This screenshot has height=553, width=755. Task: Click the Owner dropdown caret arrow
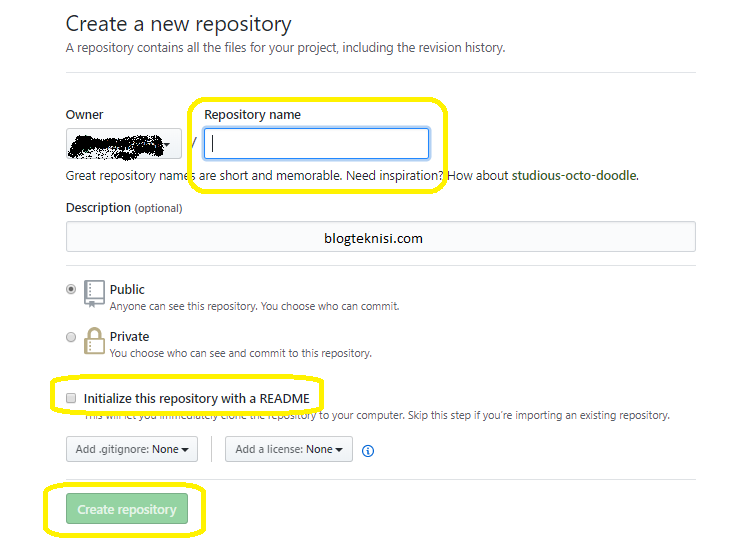coord(167,145)
